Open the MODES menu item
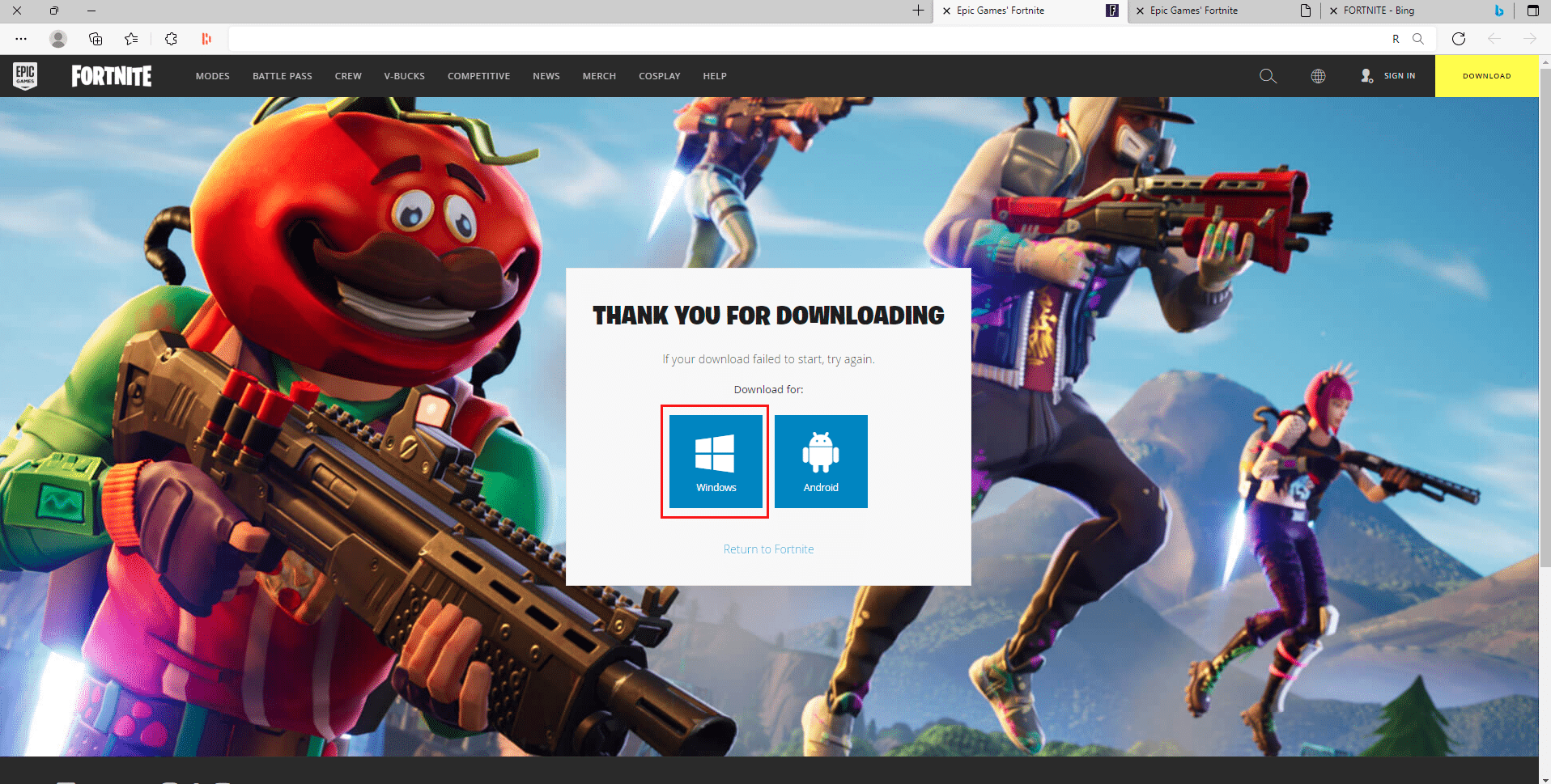 pos(212,76)
